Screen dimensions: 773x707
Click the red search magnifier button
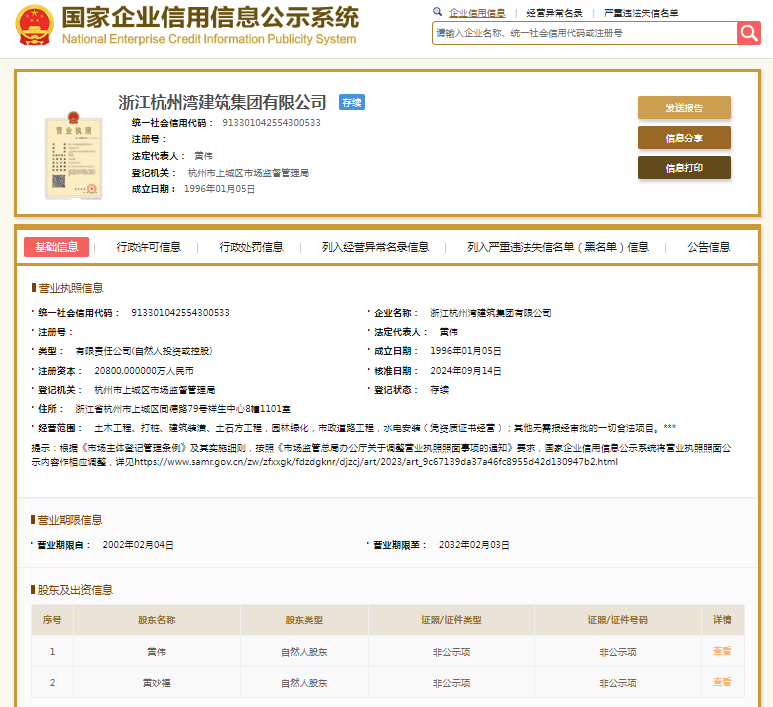pyautogui.click(x=749, y=33)
